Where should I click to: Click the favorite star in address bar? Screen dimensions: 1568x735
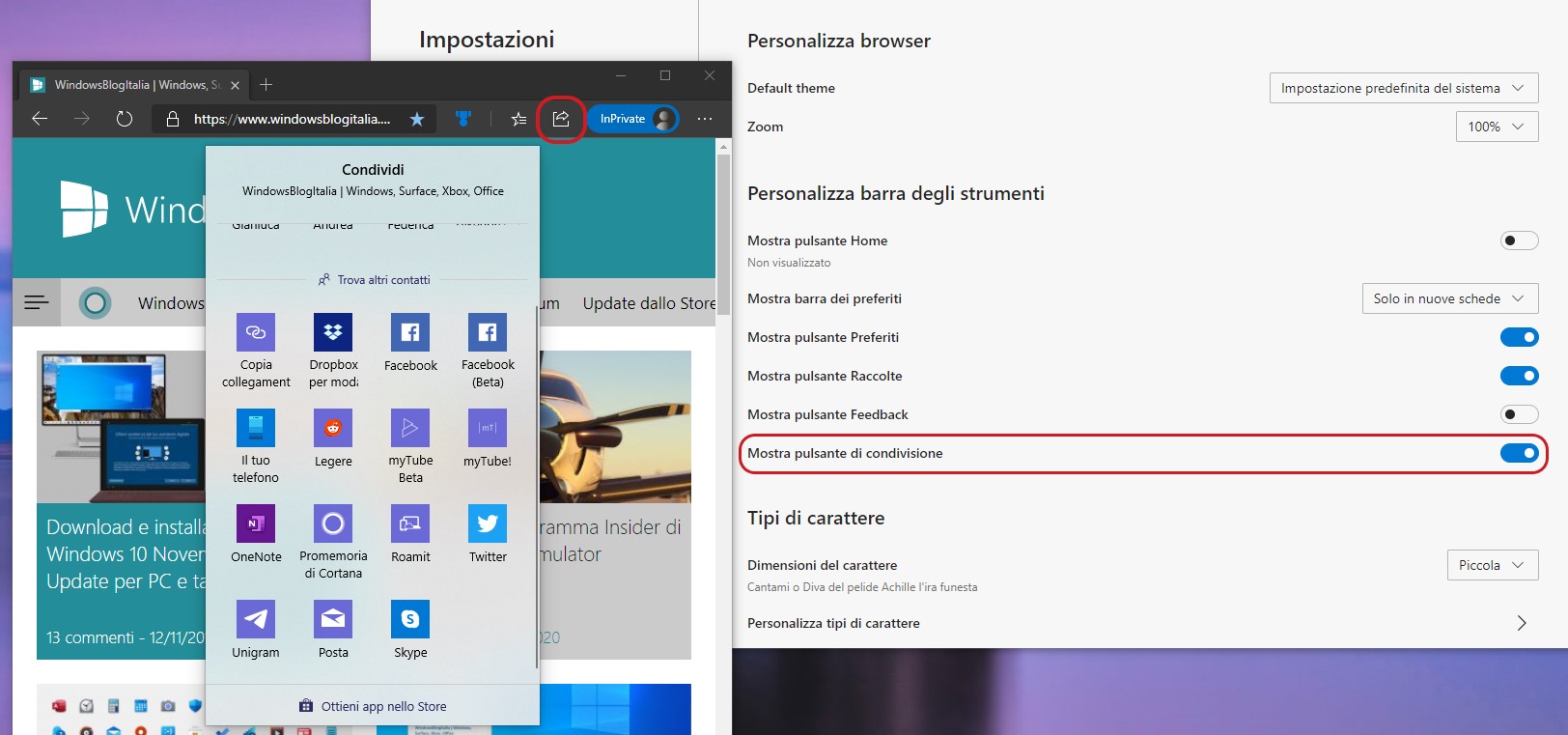(x=417, y=119)
